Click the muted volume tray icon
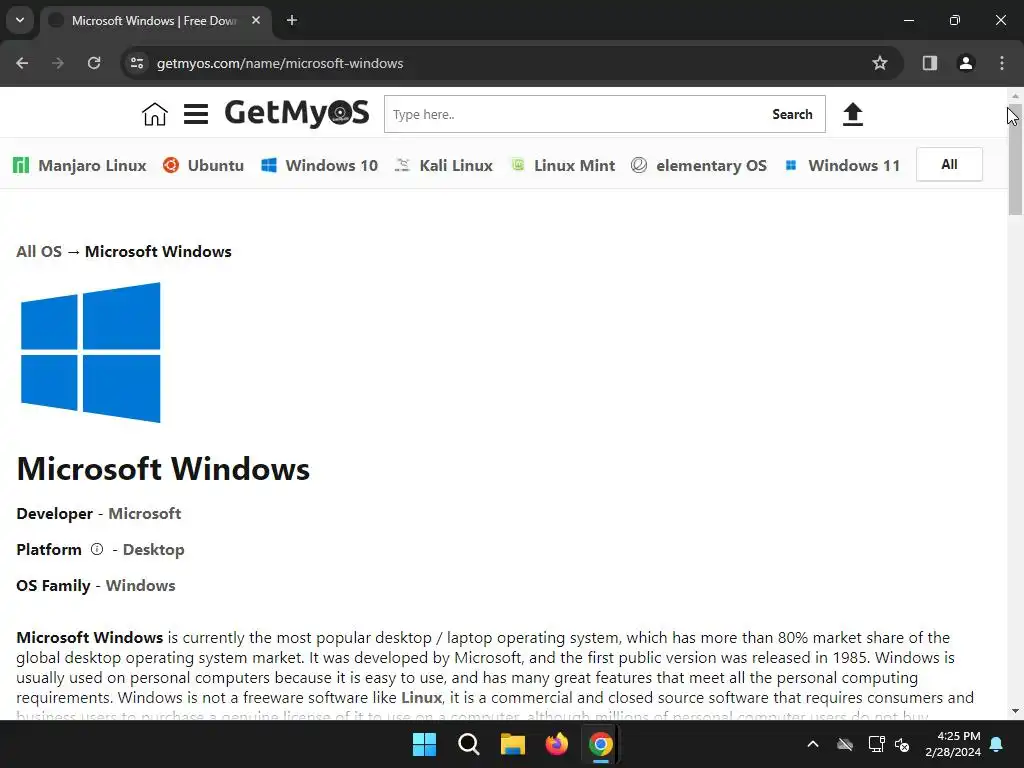 point(902,744)
